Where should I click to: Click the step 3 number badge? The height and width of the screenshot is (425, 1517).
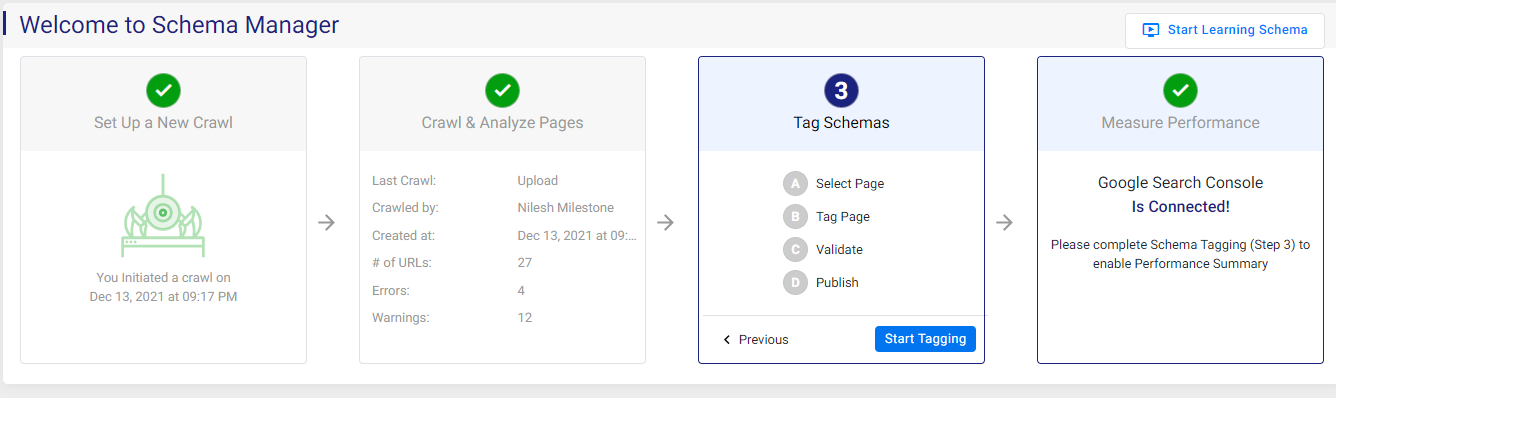(841, 91)
